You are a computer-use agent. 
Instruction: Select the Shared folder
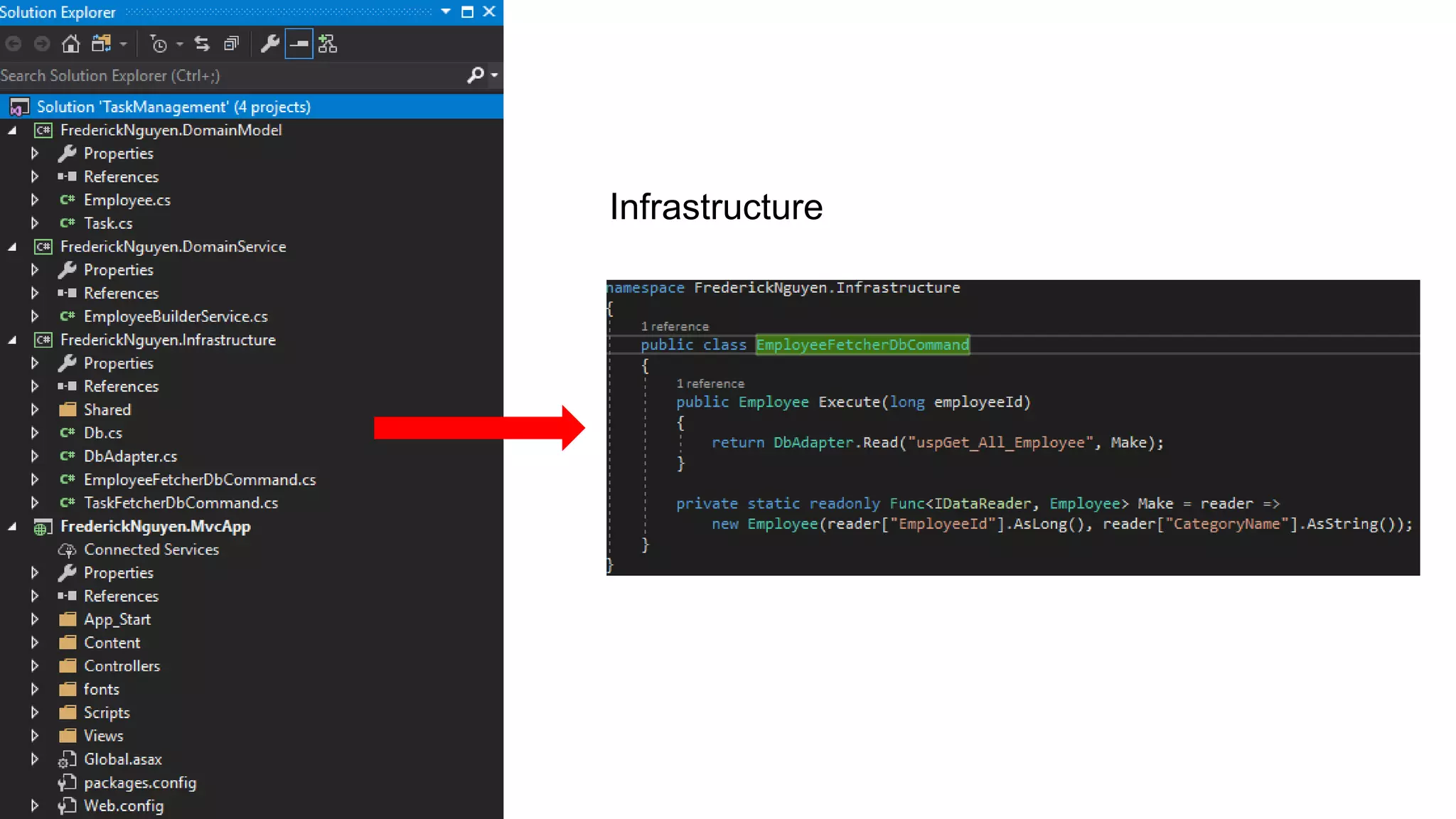[x=107, y=409]
